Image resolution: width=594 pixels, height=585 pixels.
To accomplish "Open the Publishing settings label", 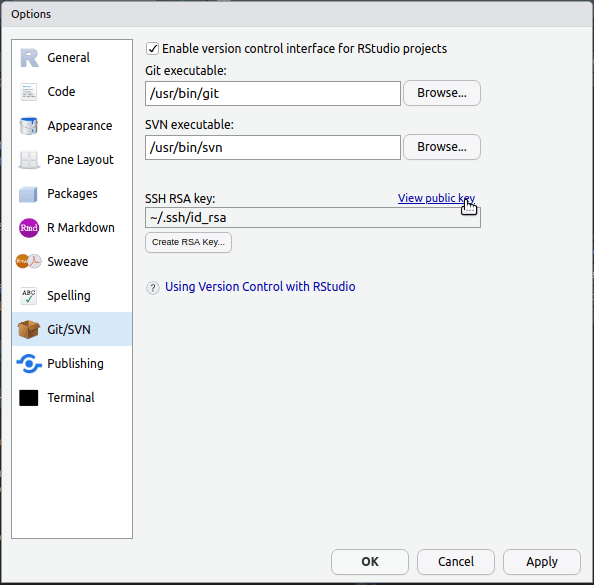I will pyautogui.click(x=75, y=363).
